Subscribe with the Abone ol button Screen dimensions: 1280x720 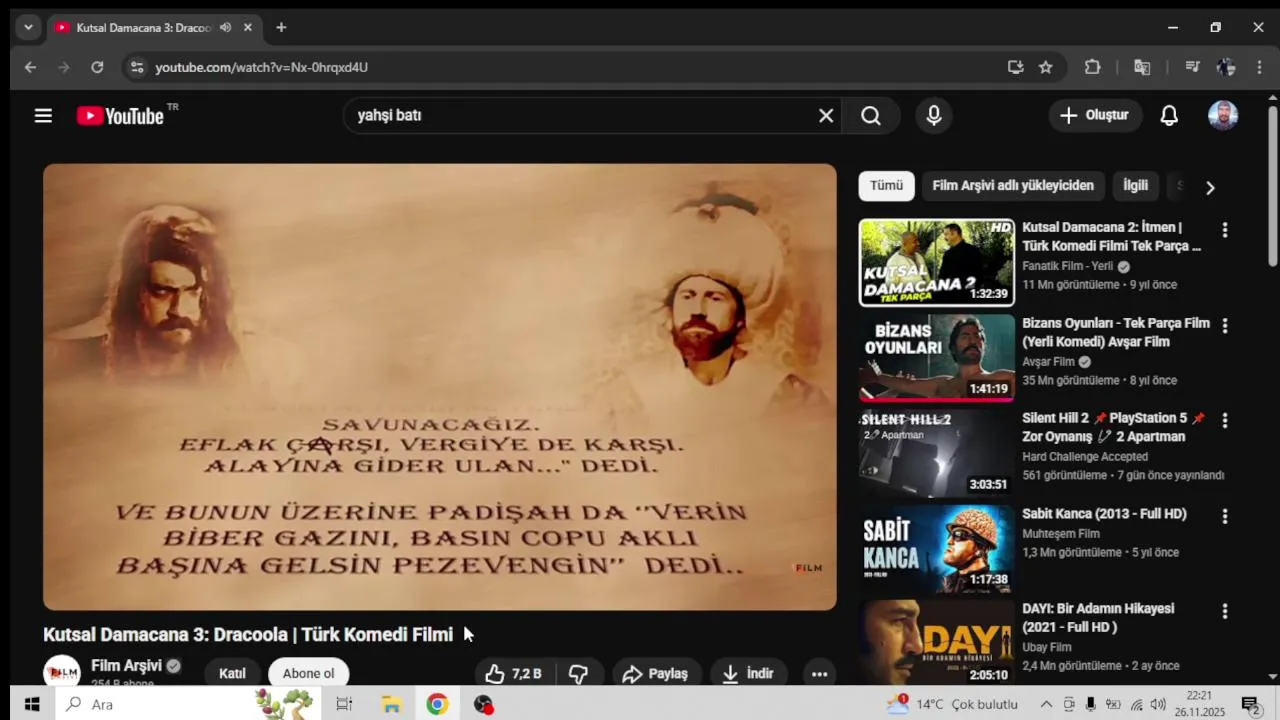[x=308, y=673]
